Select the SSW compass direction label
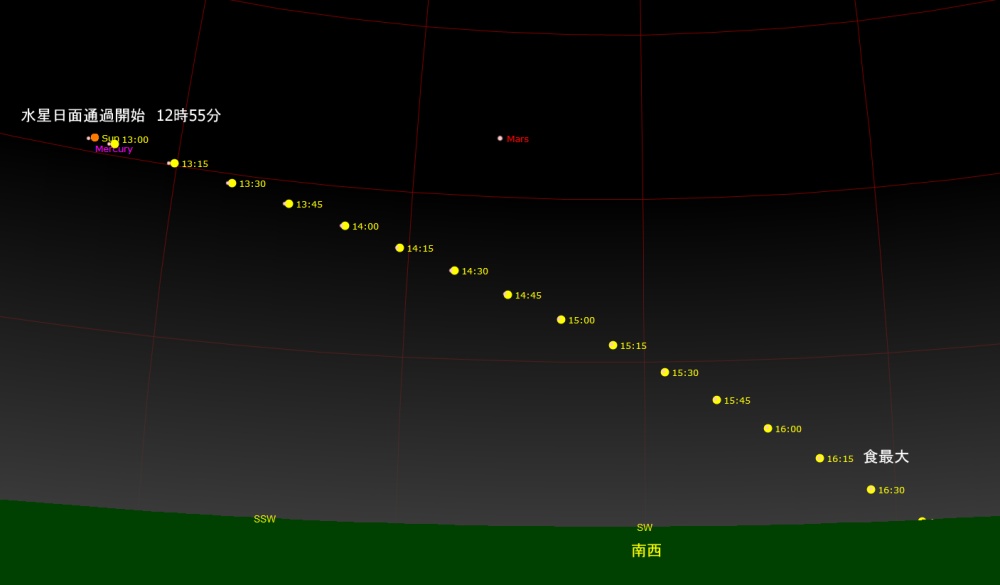Viewport: 1000px width, 585px height. pyautogui.click(x=264, y=519)
